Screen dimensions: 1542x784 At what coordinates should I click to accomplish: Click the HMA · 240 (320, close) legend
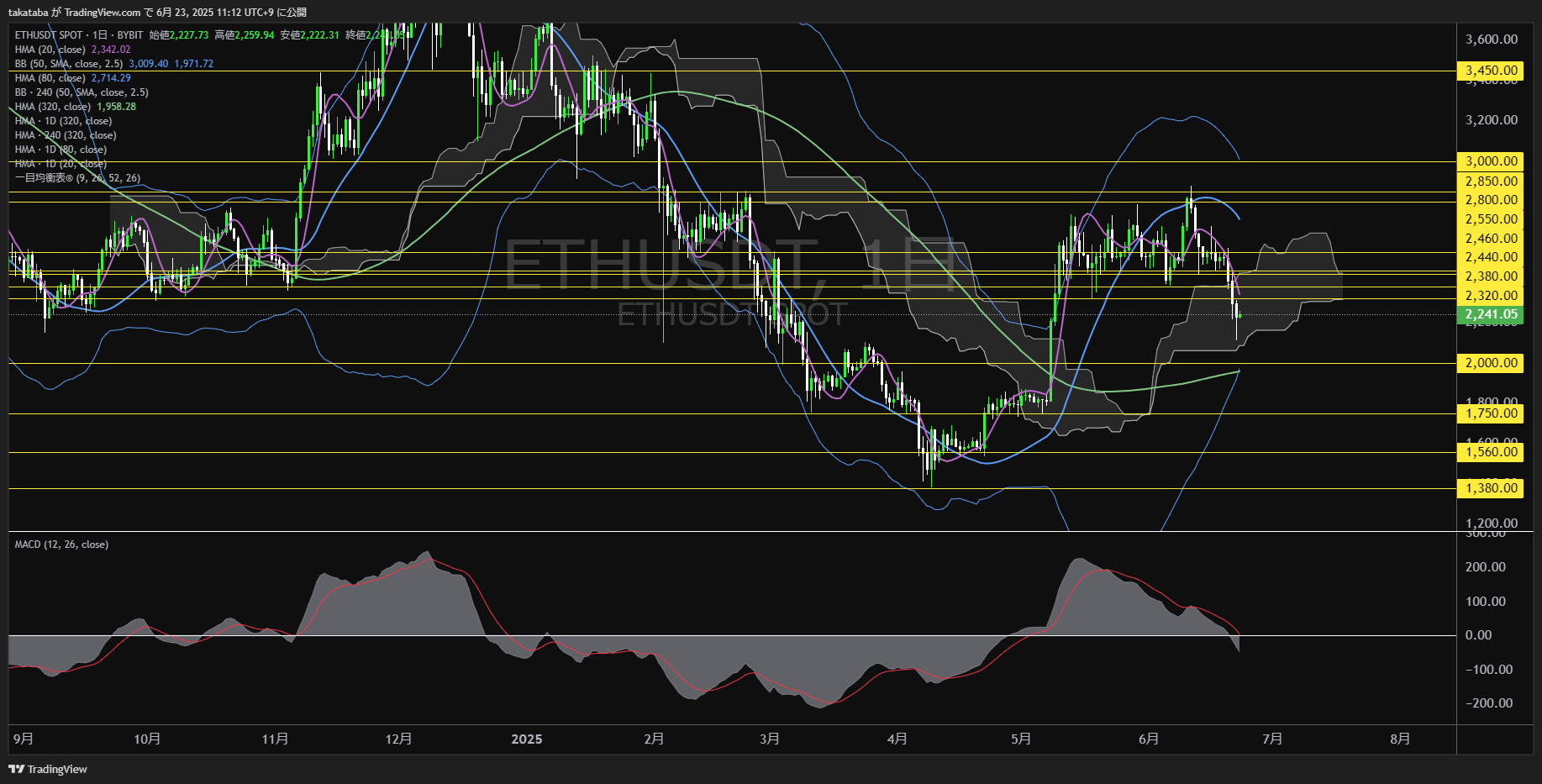(66, 135)
